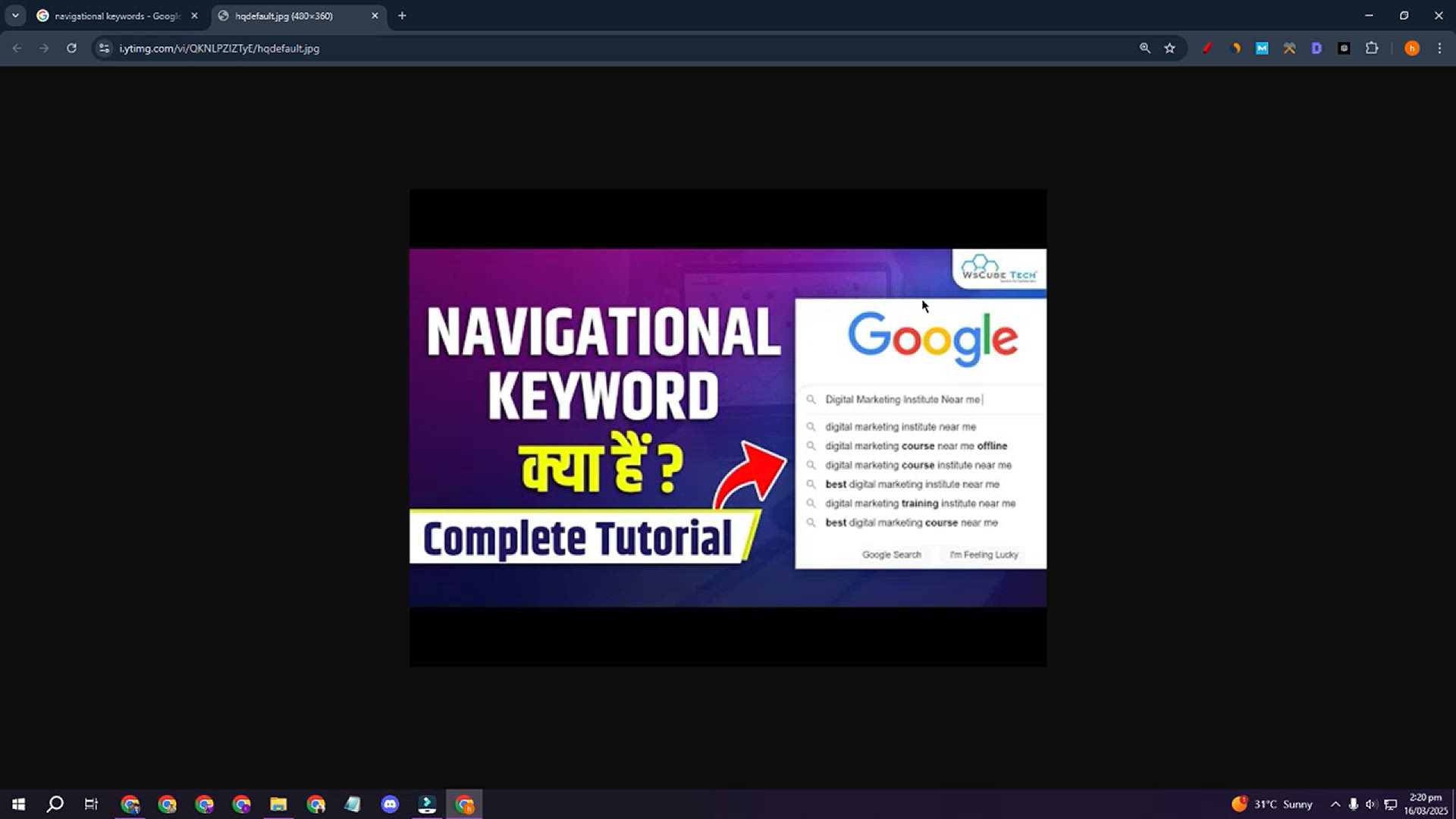
Task: Bookmark this page with the star
Action: (1170, 49)
